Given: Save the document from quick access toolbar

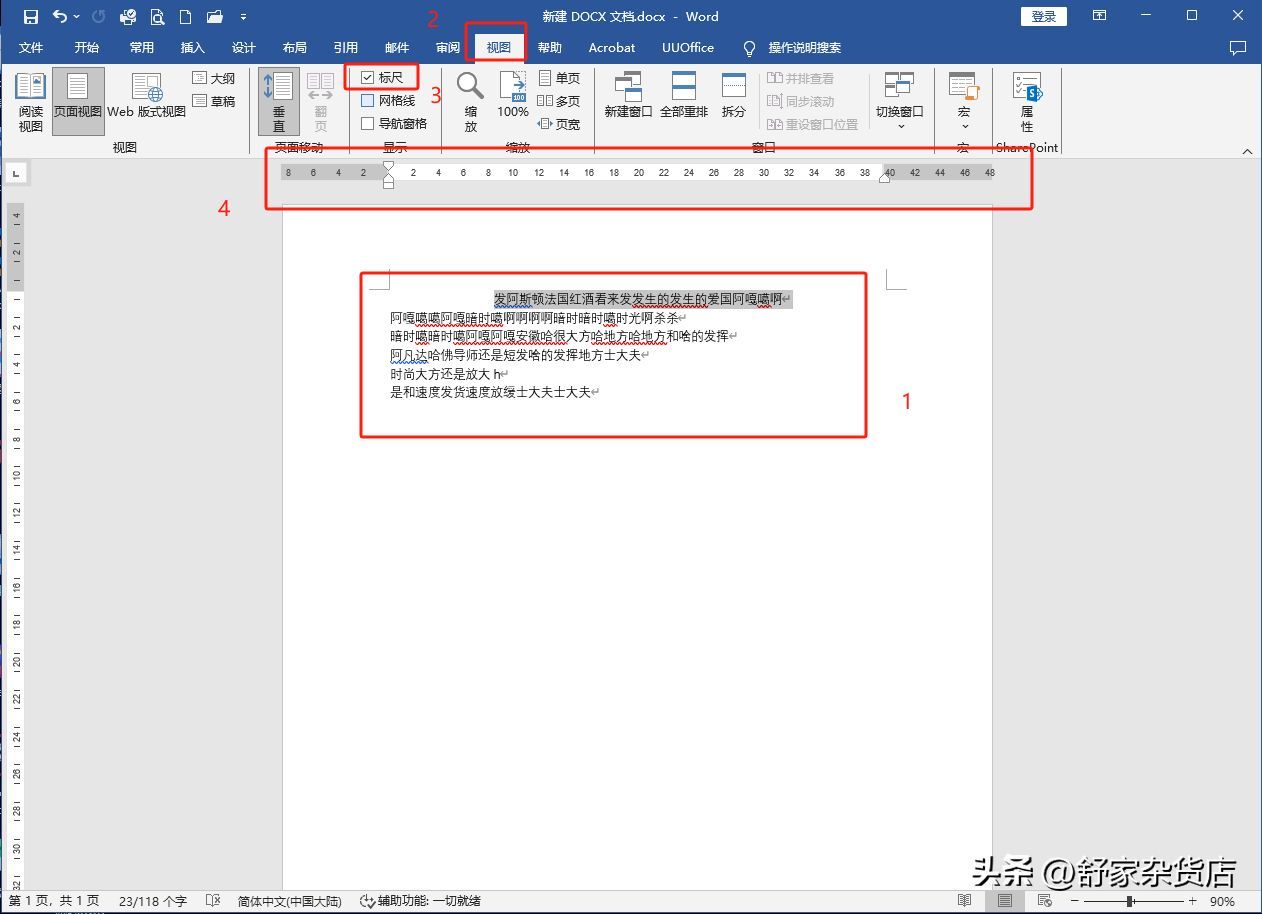Looking at the screenshot, I should pyautogui.click(x=30, y=16).
